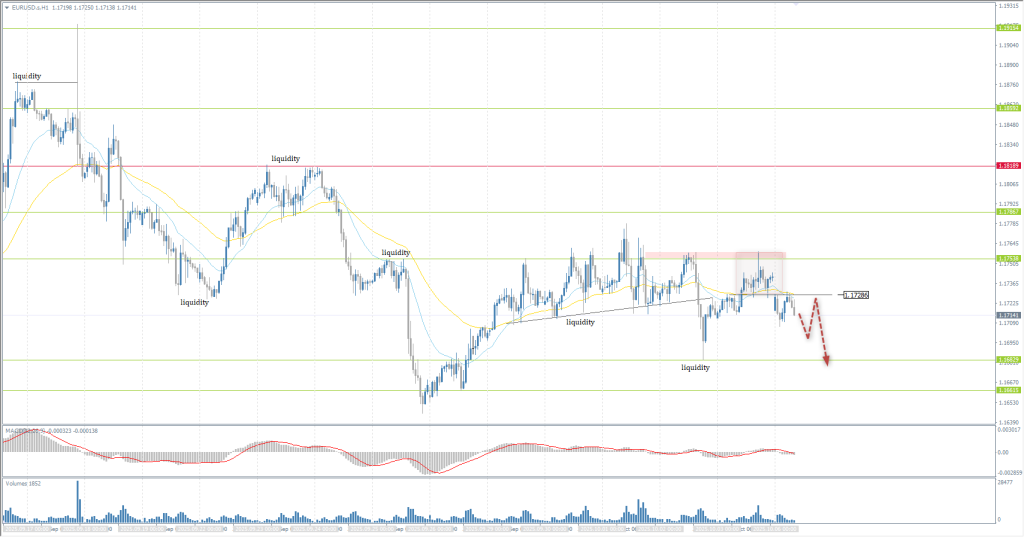Click the current price marker 1.17141
The width and height of the screenshot is (1024, 537).
(x=1007, y=315)
